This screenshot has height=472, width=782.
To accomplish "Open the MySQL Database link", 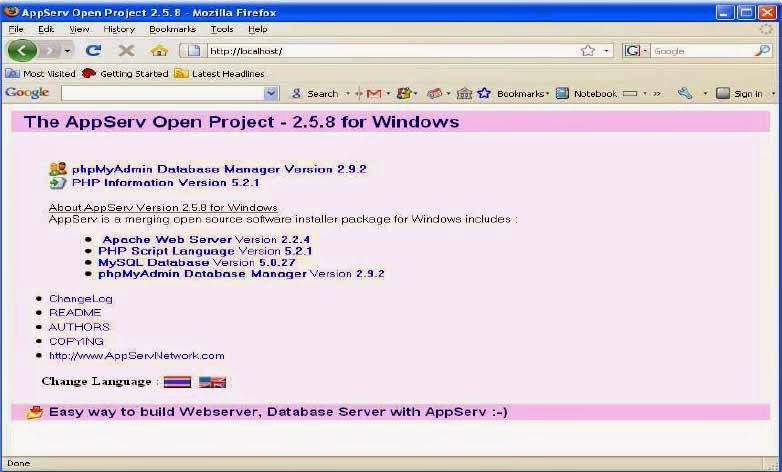I will [154, 262].
